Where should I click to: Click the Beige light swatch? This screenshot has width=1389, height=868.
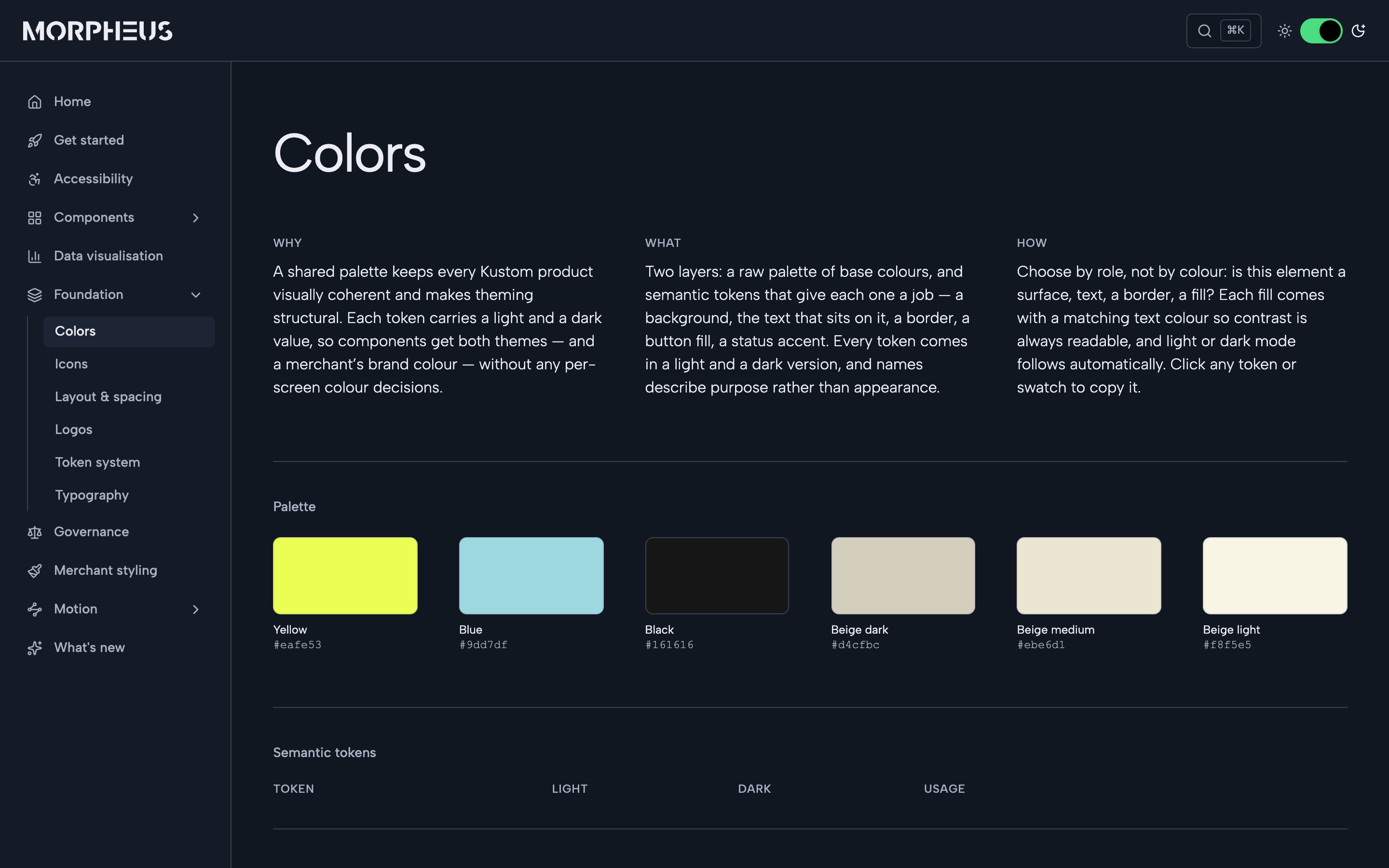tap(1275, 575)
